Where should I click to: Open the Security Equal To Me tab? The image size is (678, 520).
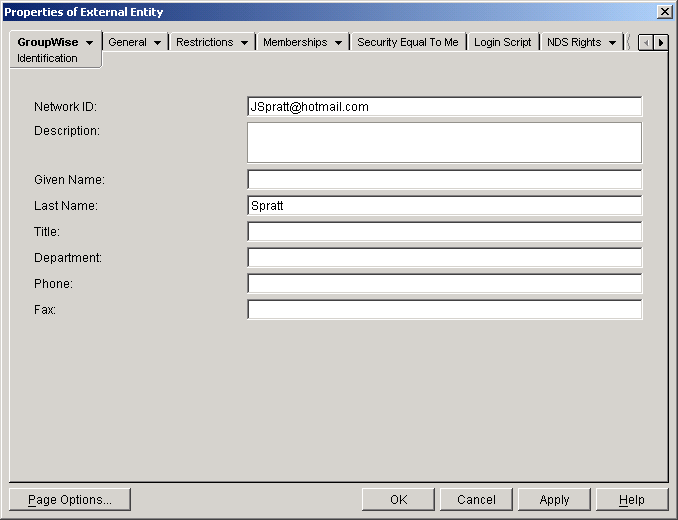tap(408, 42)
